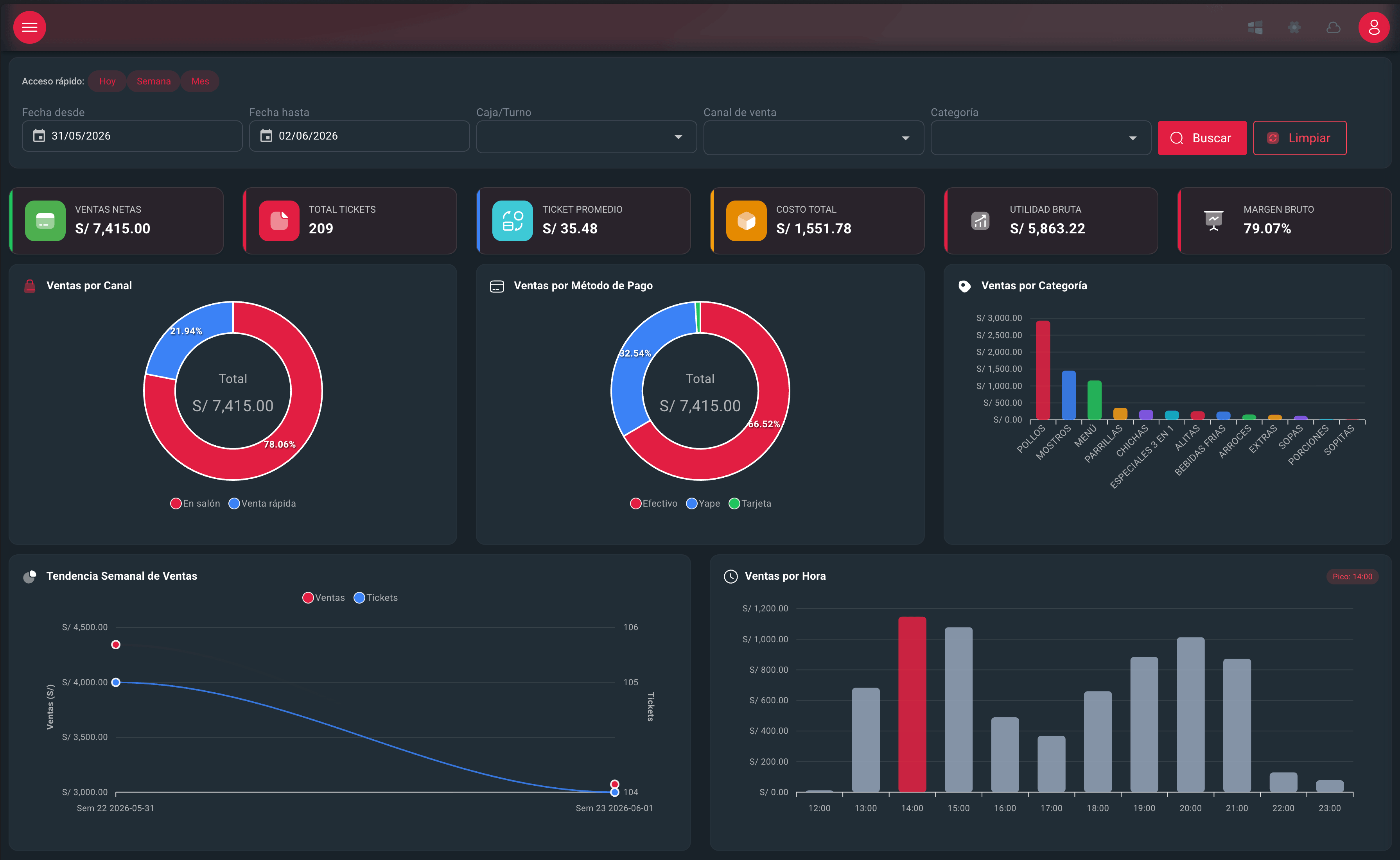Click the Fecha hasta date field
This screenshot has width=1400, height=860.
click(359, 136)
